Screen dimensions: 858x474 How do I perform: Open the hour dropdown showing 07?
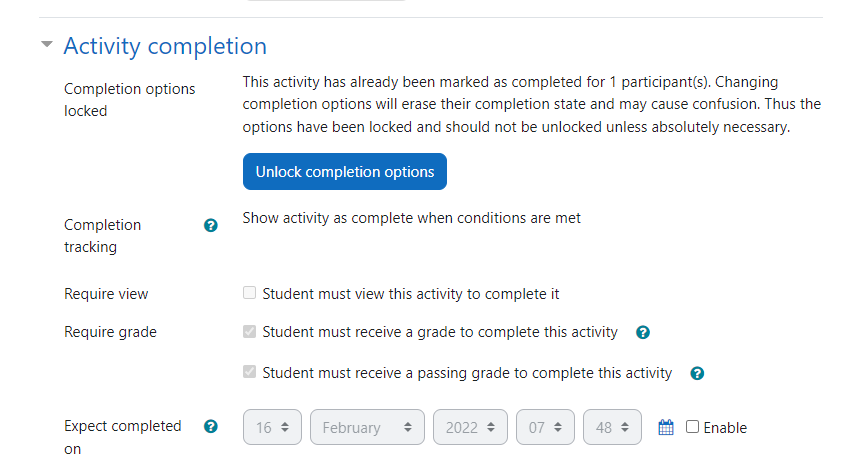point(546,427)
